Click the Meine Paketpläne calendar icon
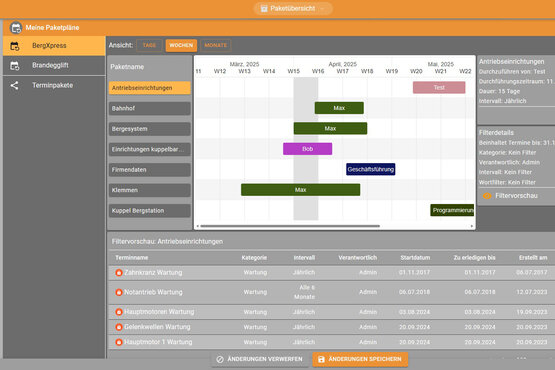 pos(16,28)
